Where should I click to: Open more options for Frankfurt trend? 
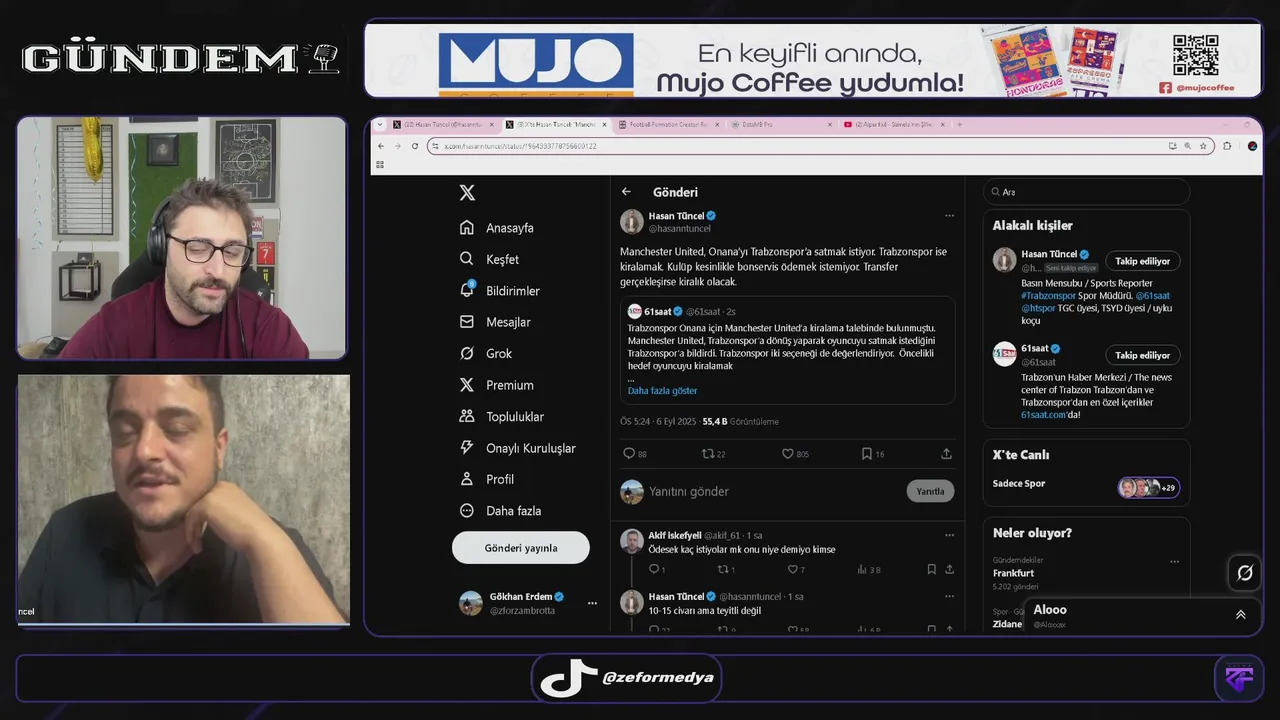click(1175, 561)
